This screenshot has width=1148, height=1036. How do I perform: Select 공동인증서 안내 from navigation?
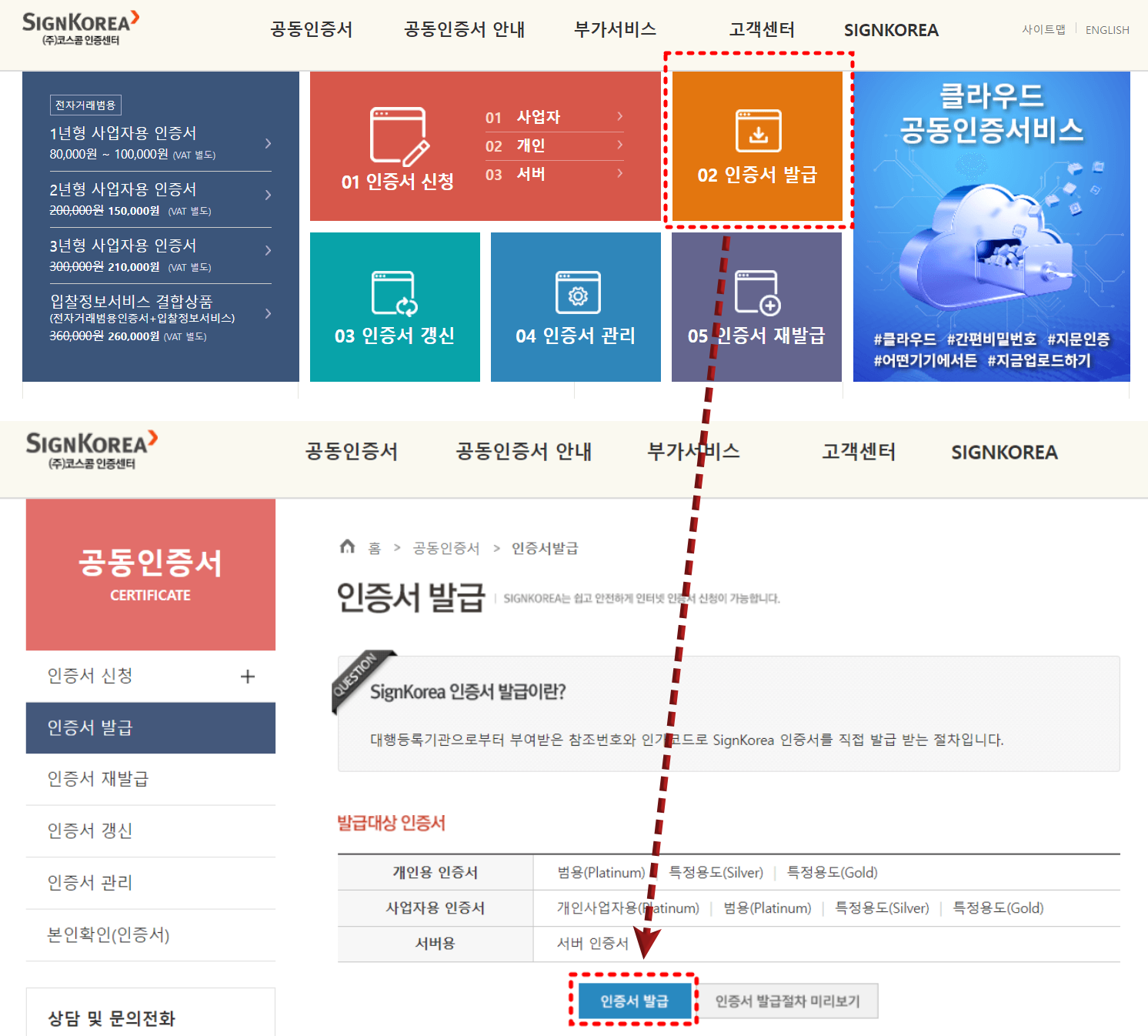click(x=463, y=30)
